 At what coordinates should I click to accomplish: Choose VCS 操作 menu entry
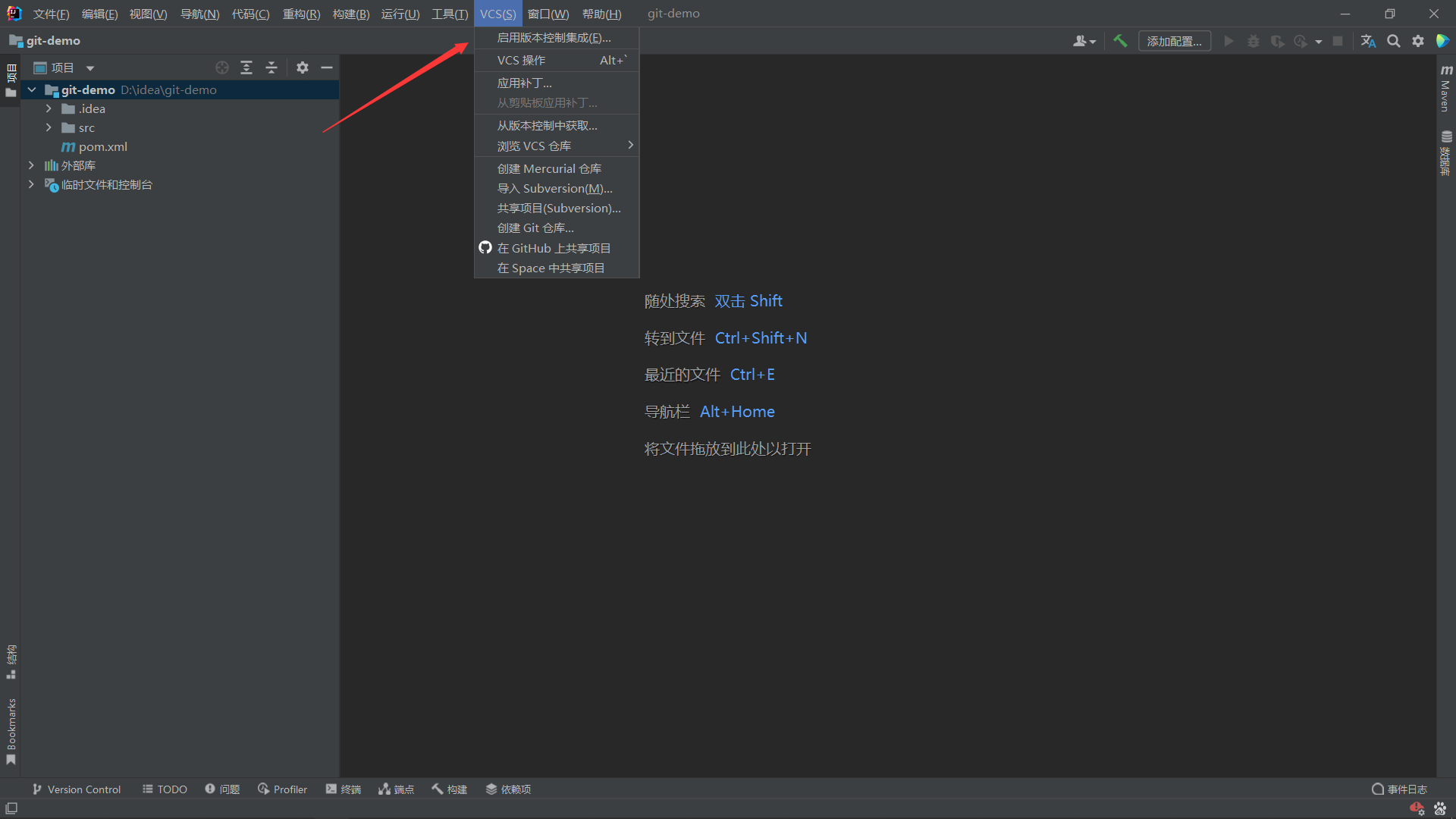[x=557, y=60]
